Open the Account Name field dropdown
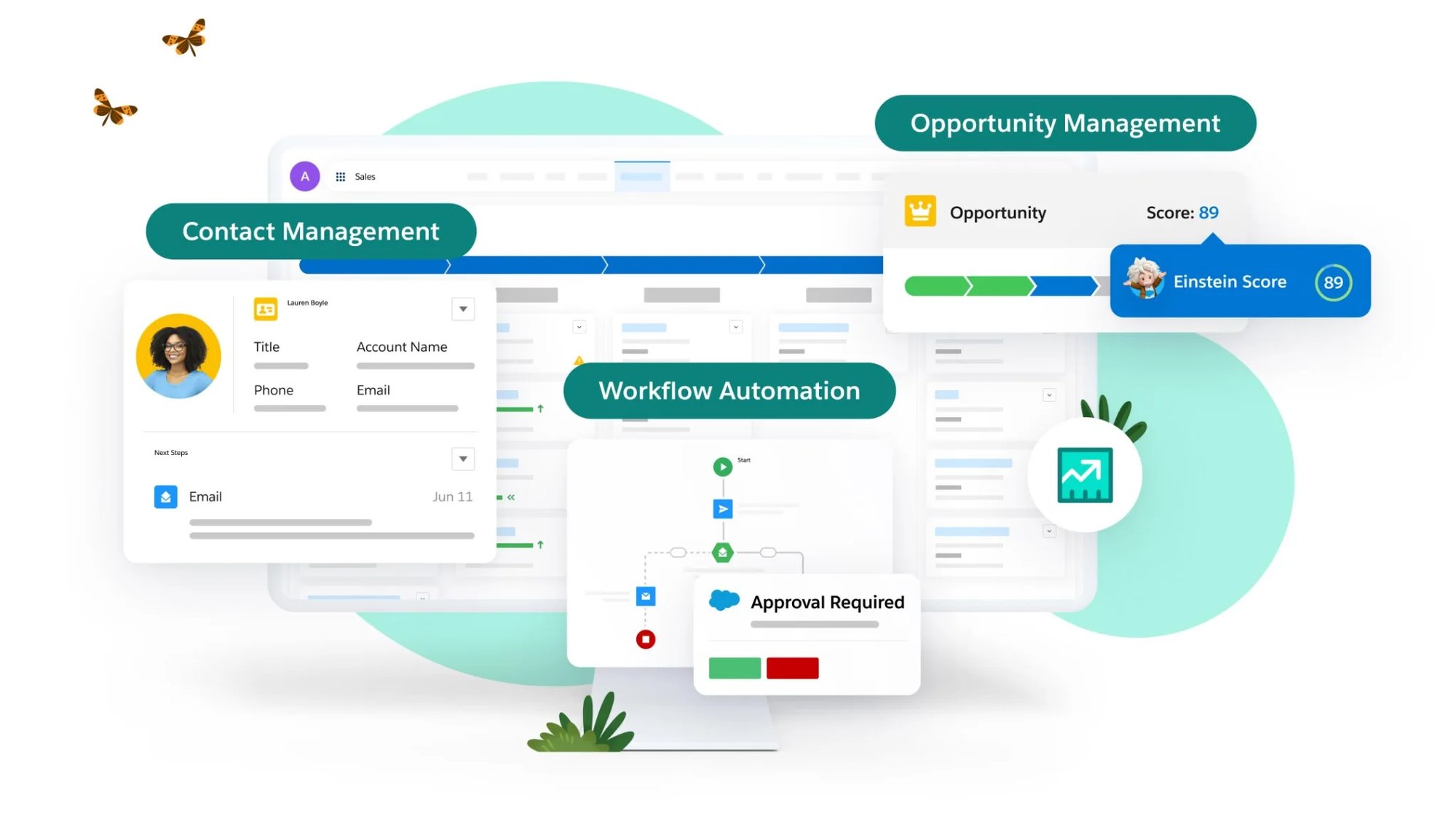This screenshot has height=819, width=1456. (463, 308)
